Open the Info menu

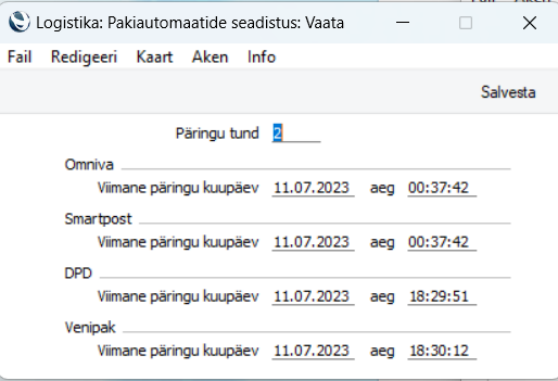[262, 57]
